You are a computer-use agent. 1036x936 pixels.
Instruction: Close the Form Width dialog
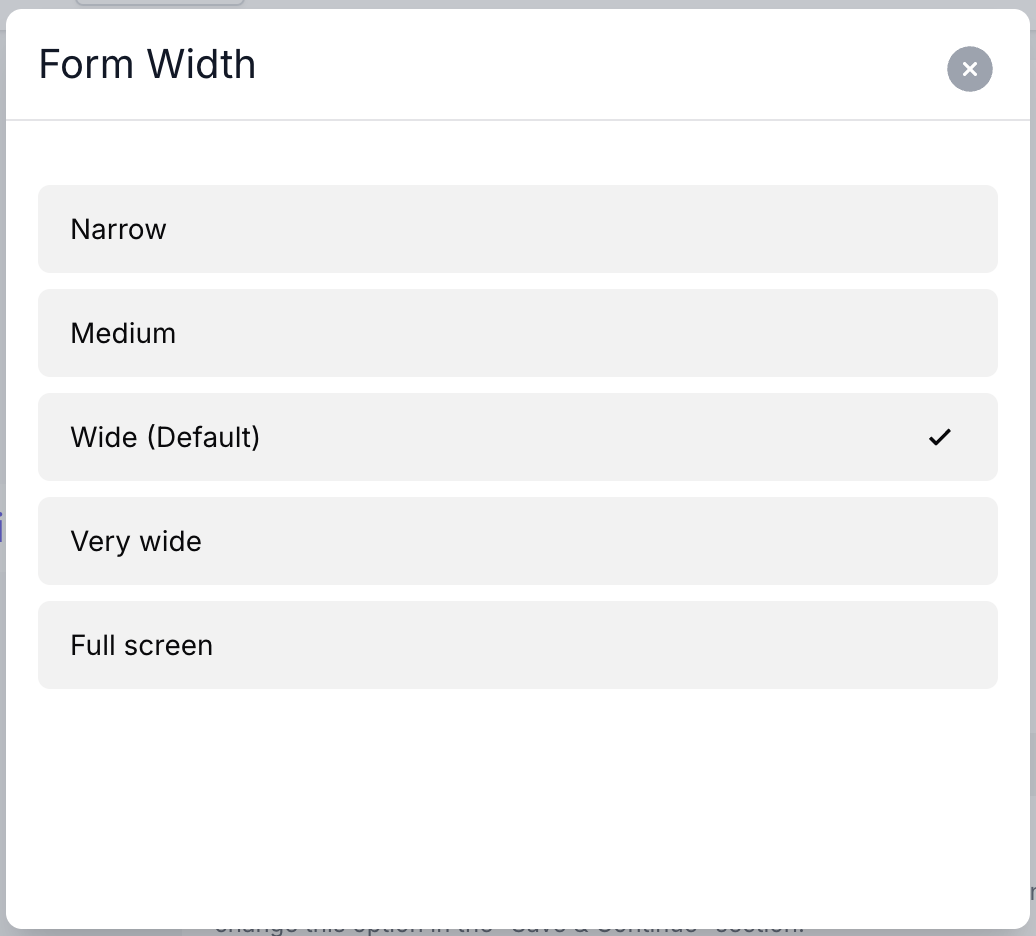tap(969, 69)
